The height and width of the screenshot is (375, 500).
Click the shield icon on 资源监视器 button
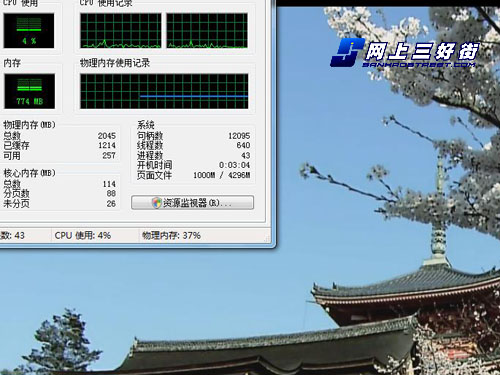[157, 203]
